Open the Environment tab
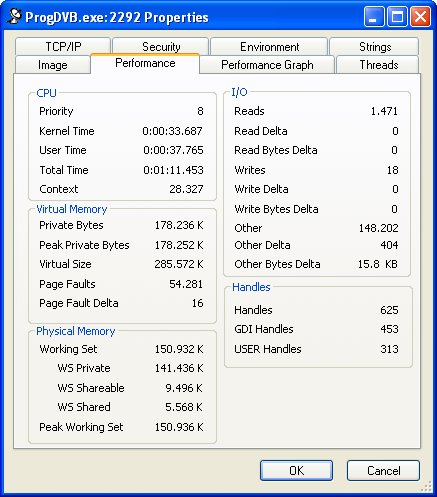 pos(269,46)
